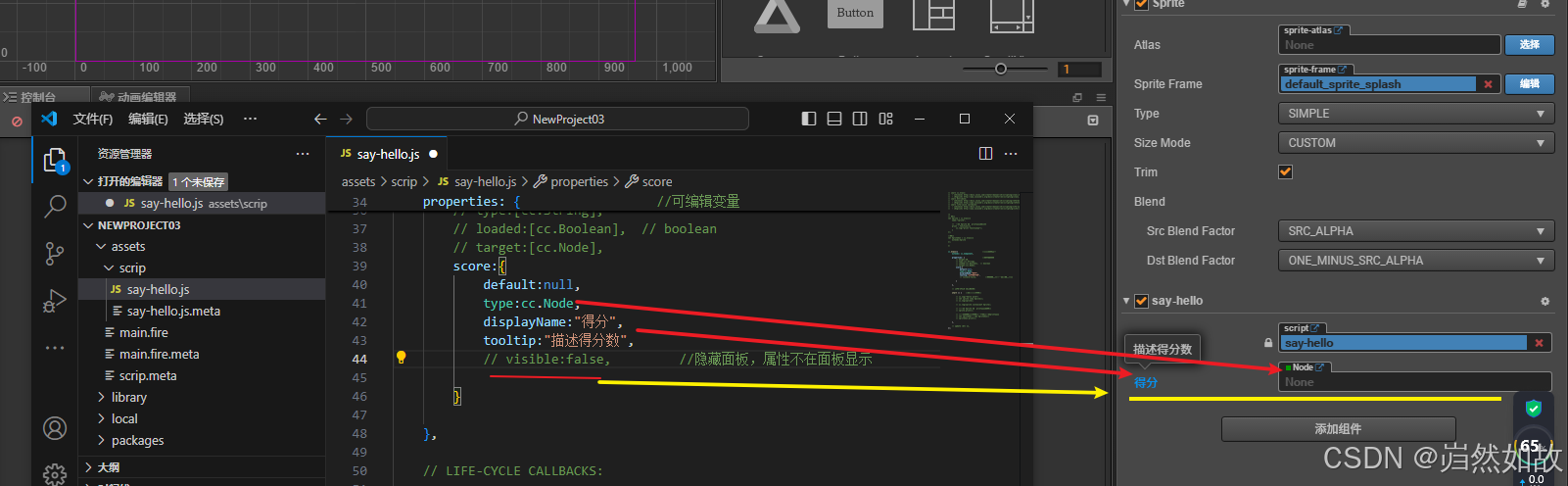1568x486 pixels.
Task: Click the blue select button for Atlas
Action: click(x=1530, y=45)
